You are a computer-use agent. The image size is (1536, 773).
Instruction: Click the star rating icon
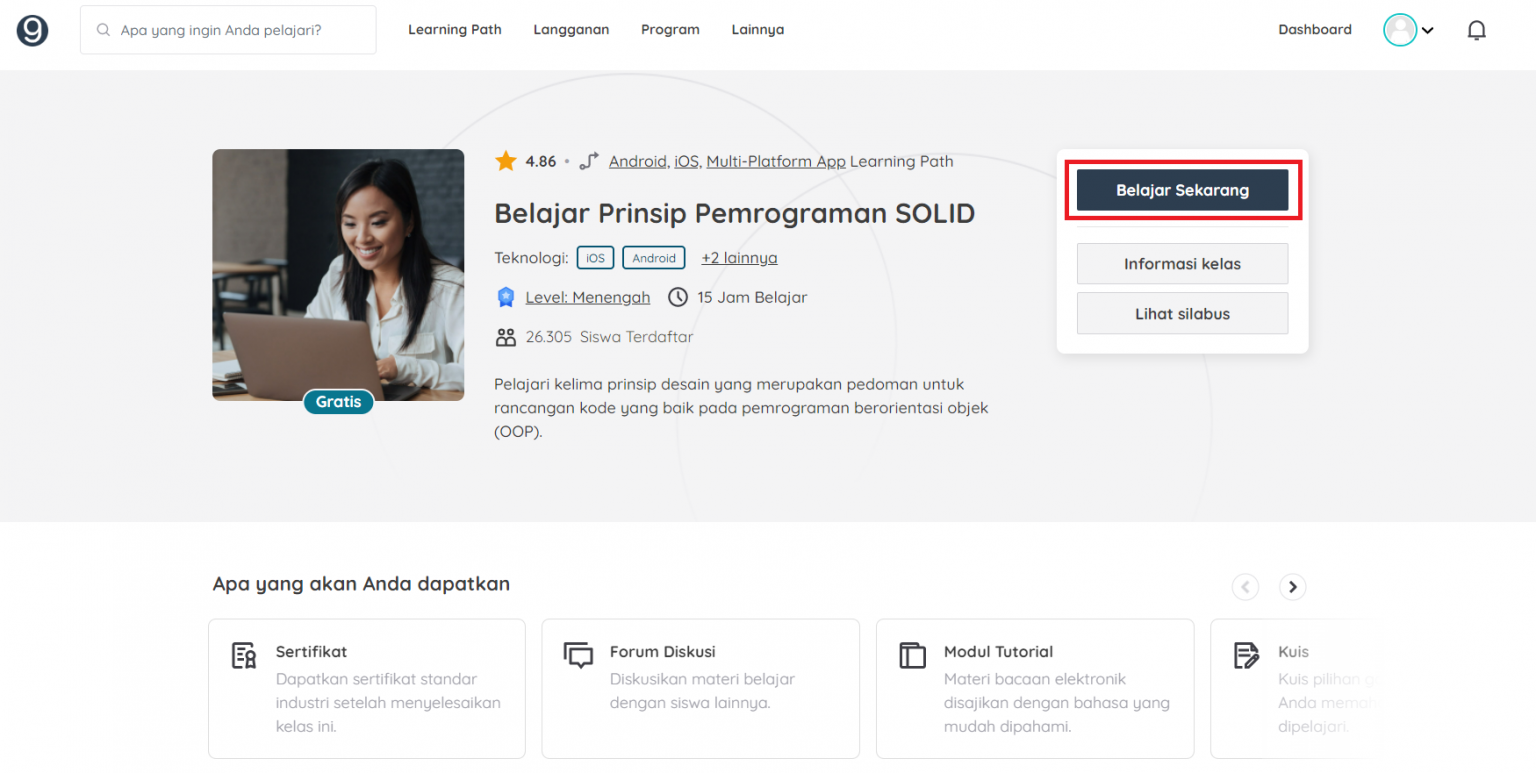point(504,160)
